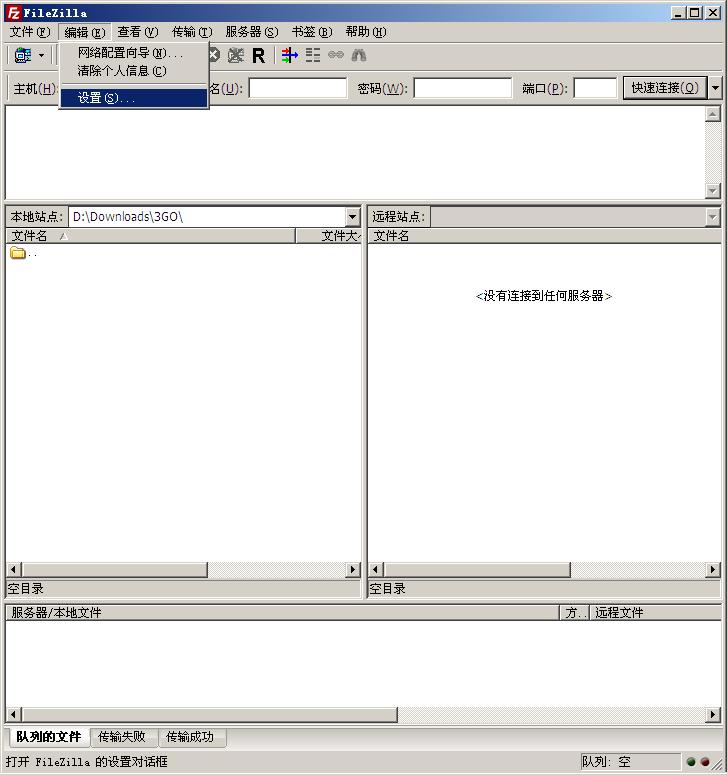Click queue pane scroll right arrow
This screenshot has width=727, height=775.
tap(712, 714)
